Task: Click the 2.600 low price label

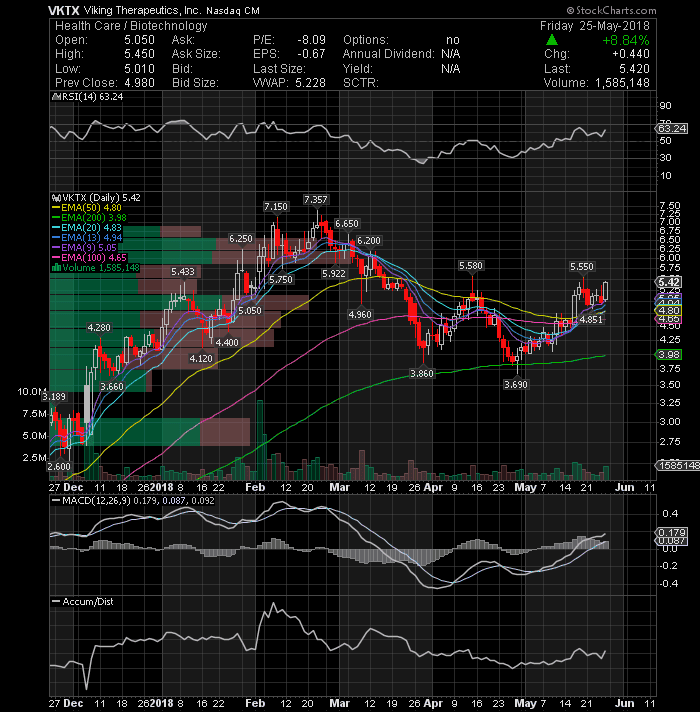Action: [x=59, y=466]
